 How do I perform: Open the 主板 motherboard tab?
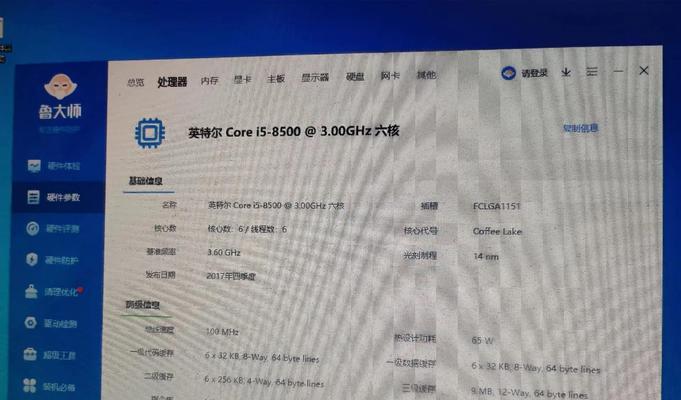click(276, 79)
